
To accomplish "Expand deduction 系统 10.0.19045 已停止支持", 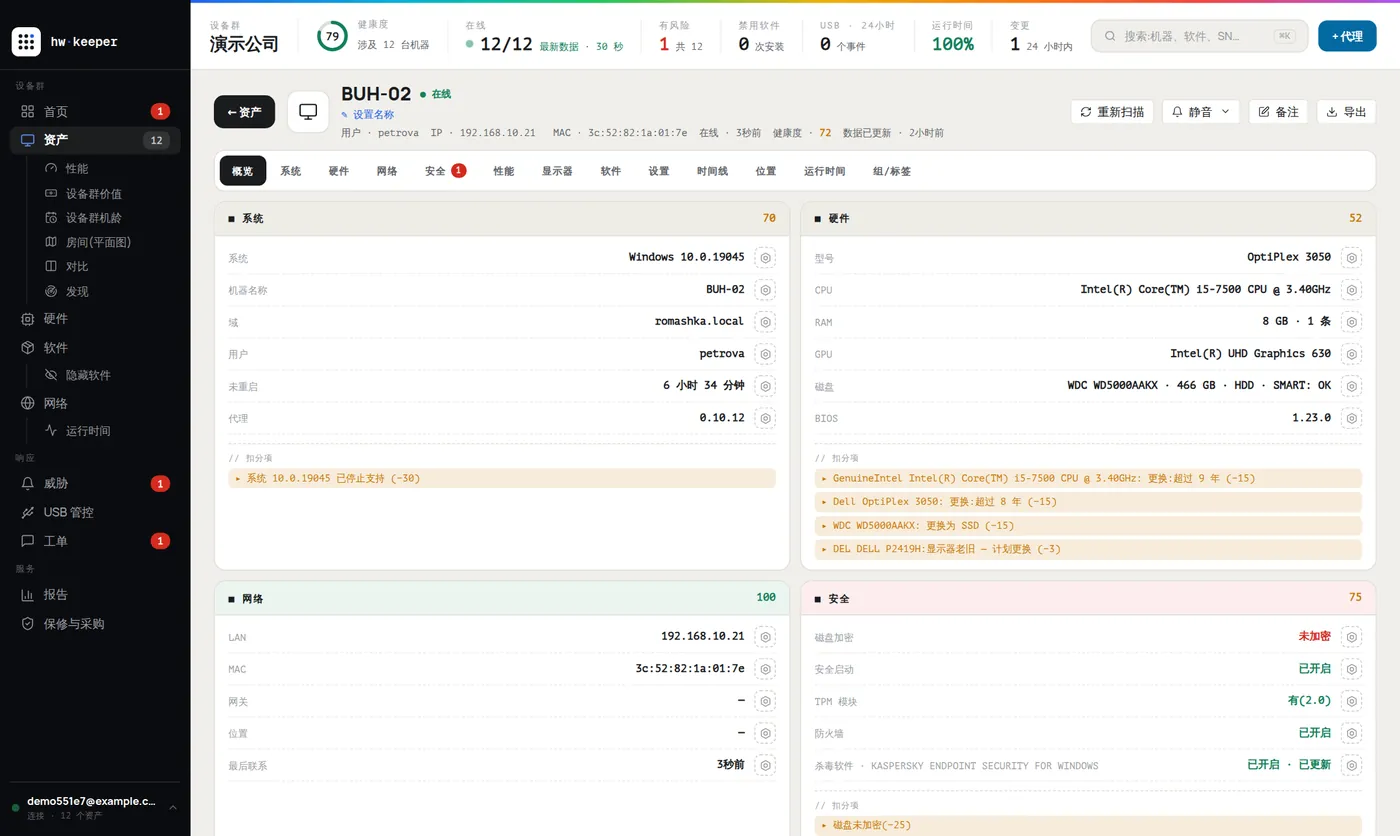I will pyautogui.click(x=502, y=478).
